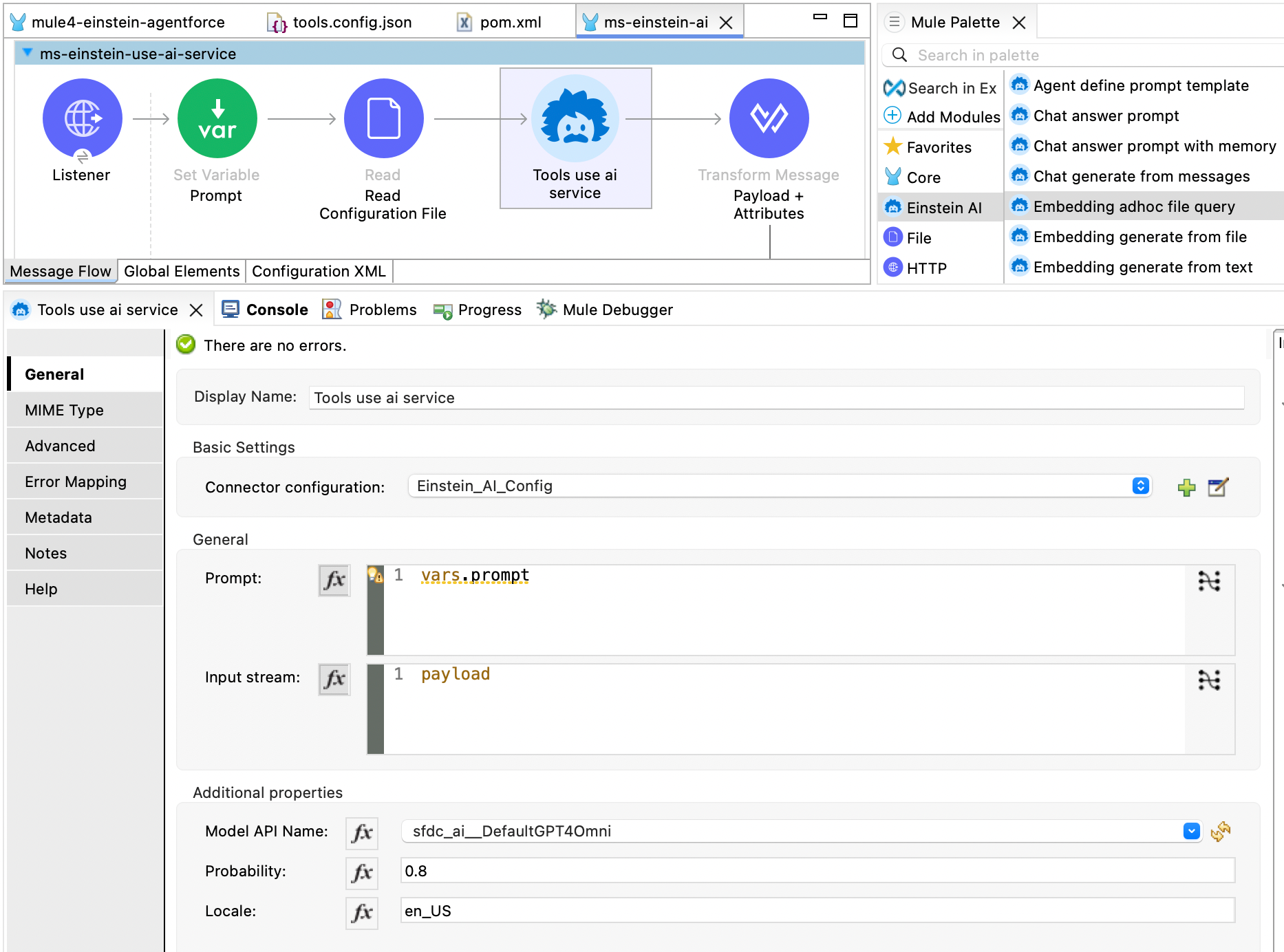Viewport: 1284px width, 952px height.
Task: Open the mule4-einstein-agentforce editor tab
Action: point(118,22)
